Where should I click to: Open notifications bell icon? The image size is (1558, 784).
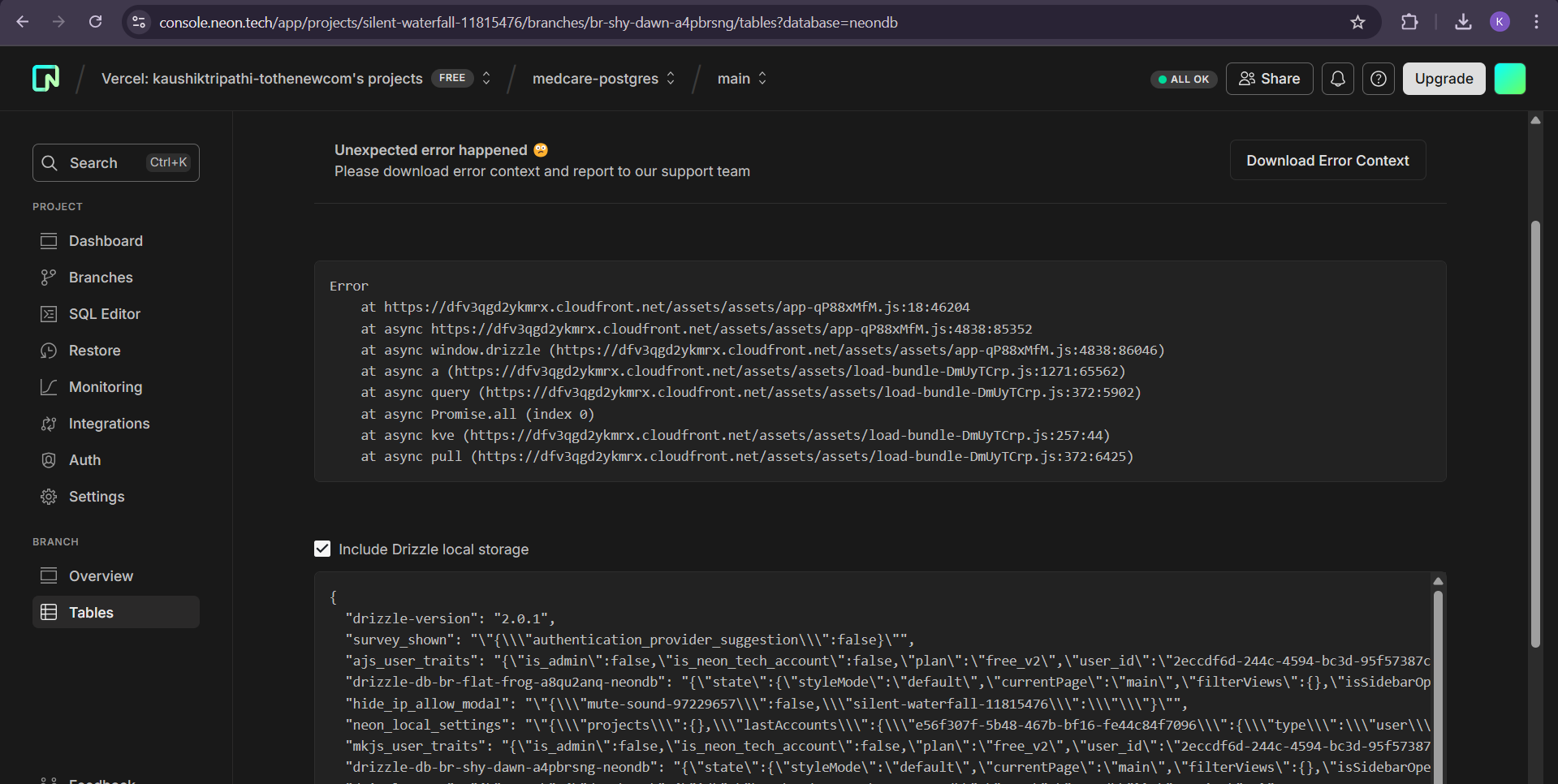(x=1337, y=79)
